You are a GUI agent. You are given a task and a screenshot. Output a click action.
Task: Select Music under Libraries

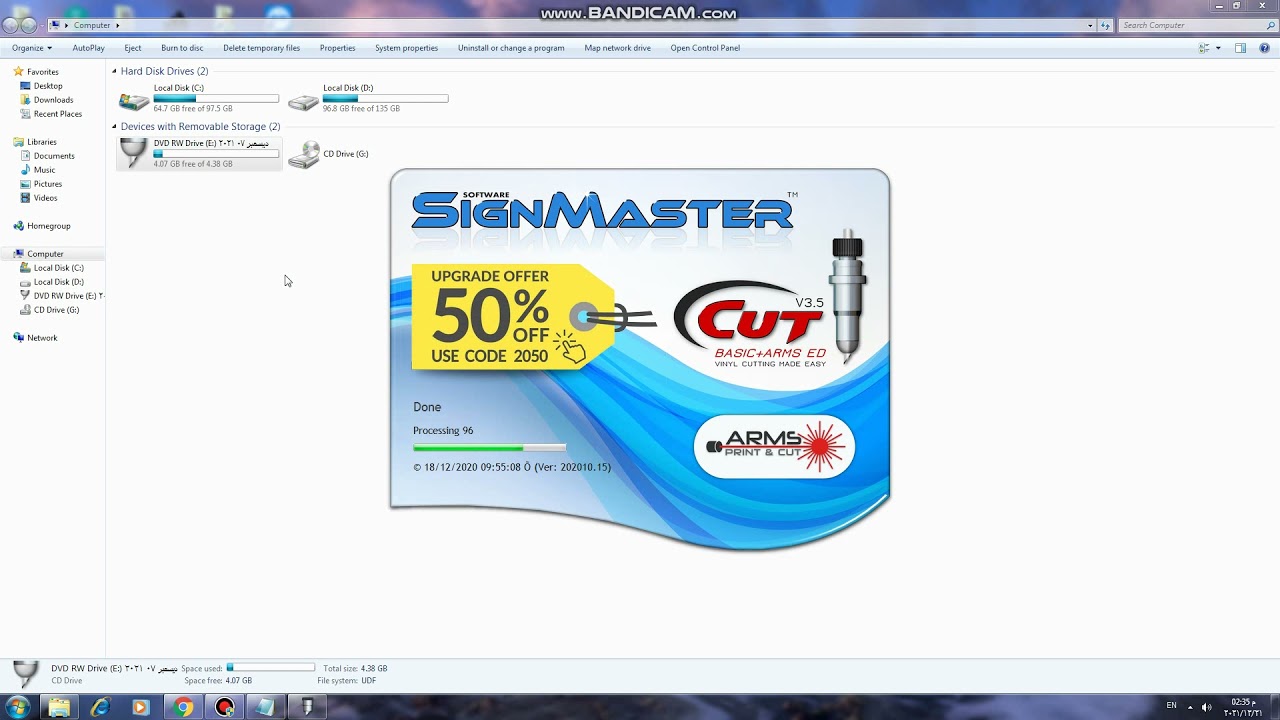point(44,170)
